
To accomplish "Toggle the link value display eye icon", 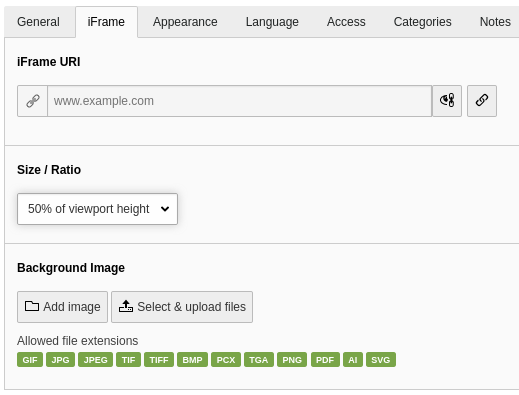I will coord(447,101).
